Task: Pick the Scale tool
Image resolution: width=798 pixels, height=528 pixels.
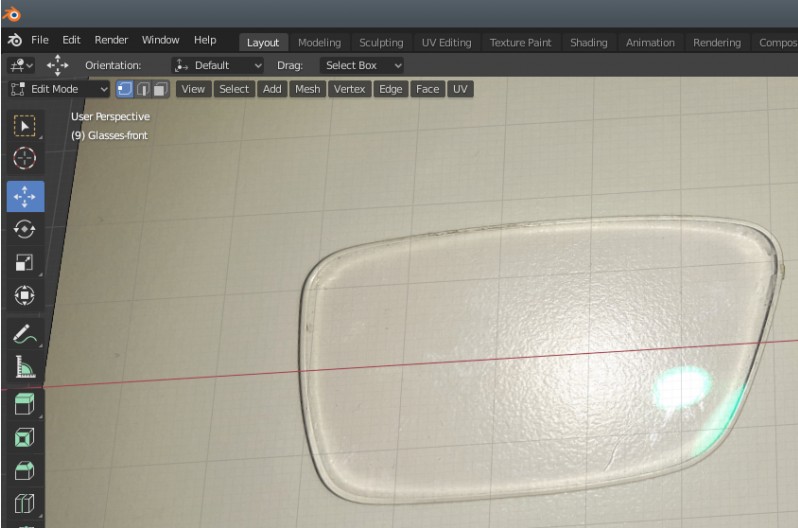Action: pos(25,263)
